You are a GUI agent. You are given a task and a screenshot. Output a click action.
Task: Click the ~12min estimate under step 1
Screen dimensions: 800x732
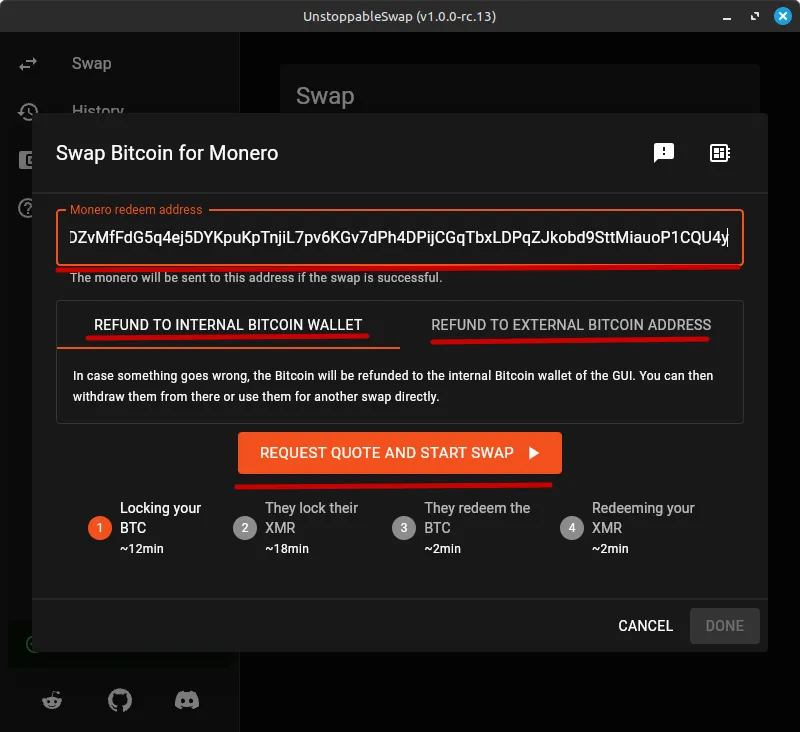[142, 549]
